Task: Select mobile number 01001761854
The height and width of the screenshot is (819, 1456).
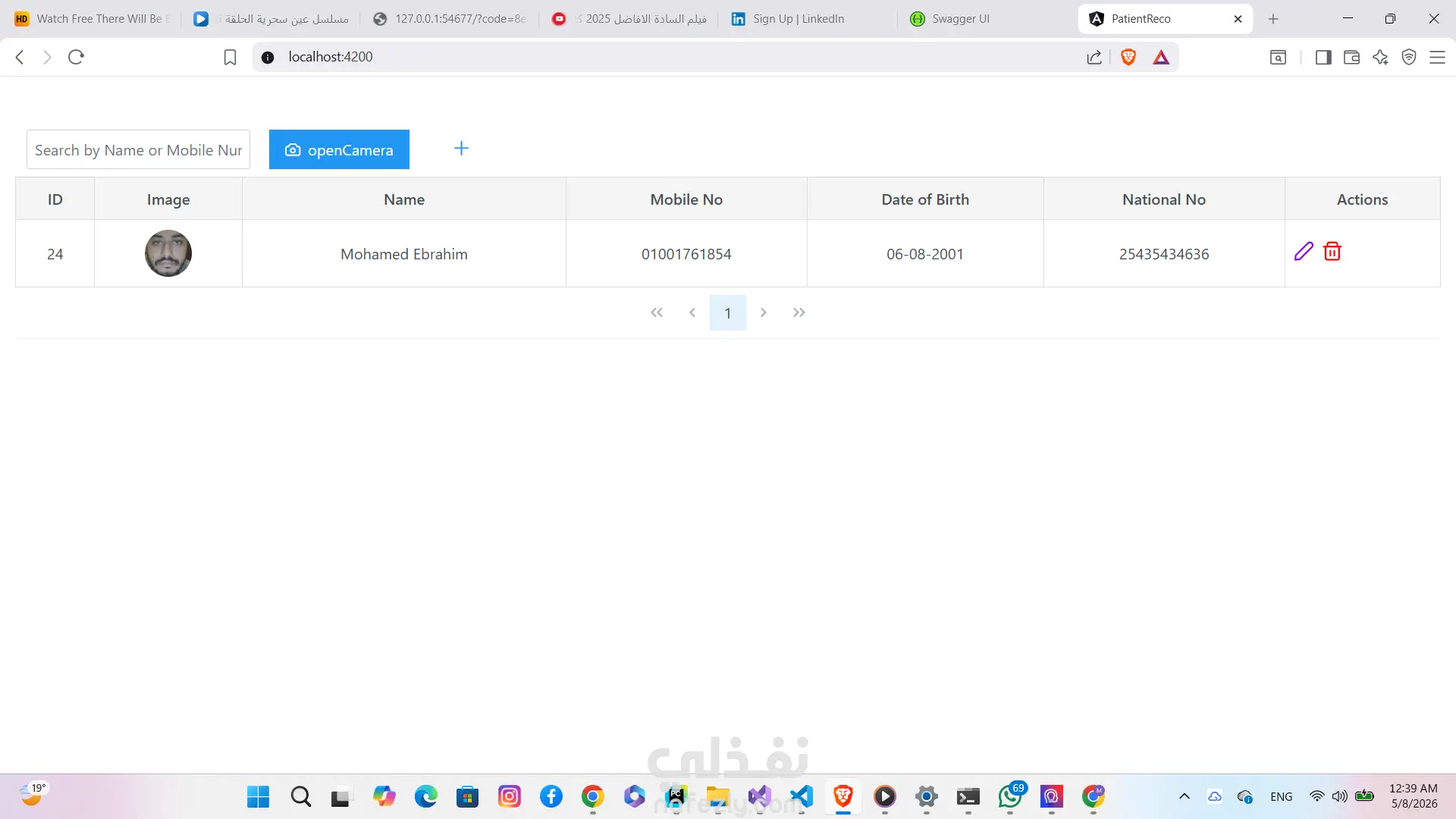Action: click(686, 254)
